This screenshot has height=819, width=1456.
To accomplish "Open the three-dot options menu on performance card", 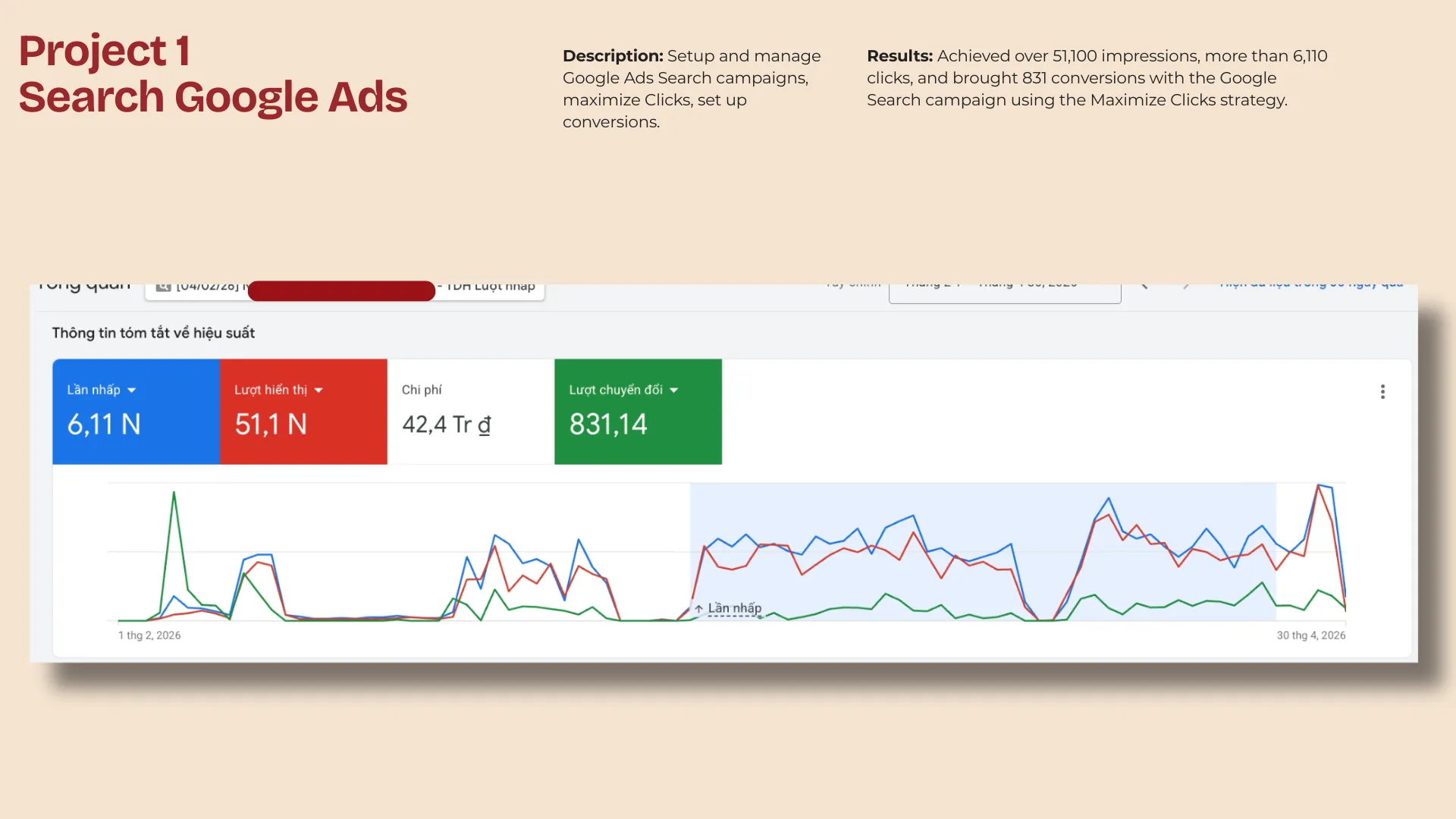I will pyautogui.click(x=1382, y=391).
